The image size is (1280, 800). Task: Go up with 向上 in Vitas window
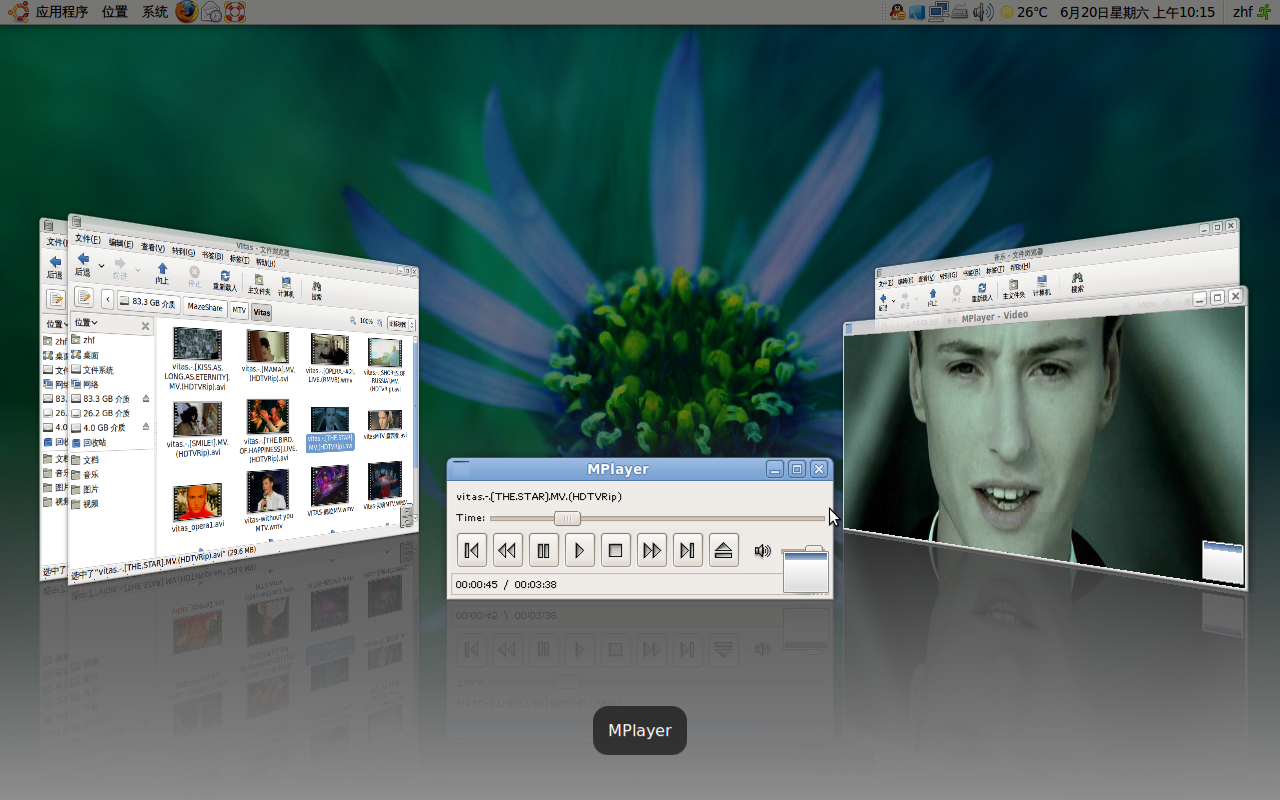[162, 272]
